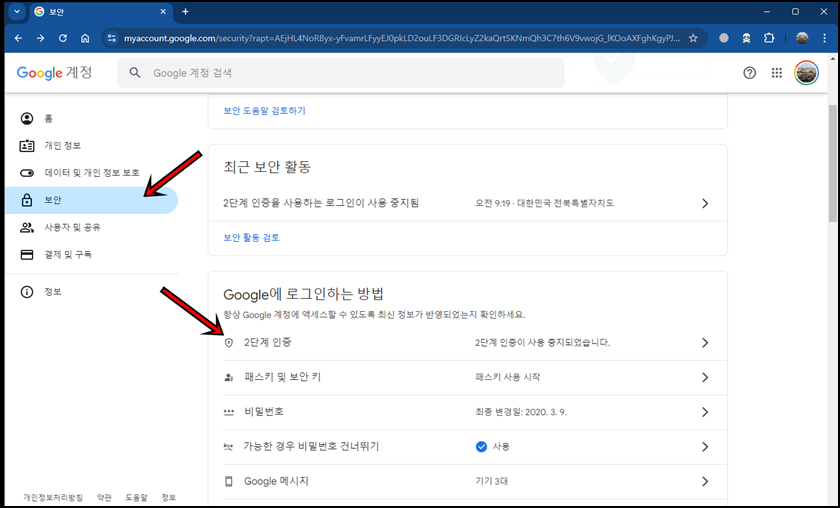Click the 정보 footer link

click(169, 497)
